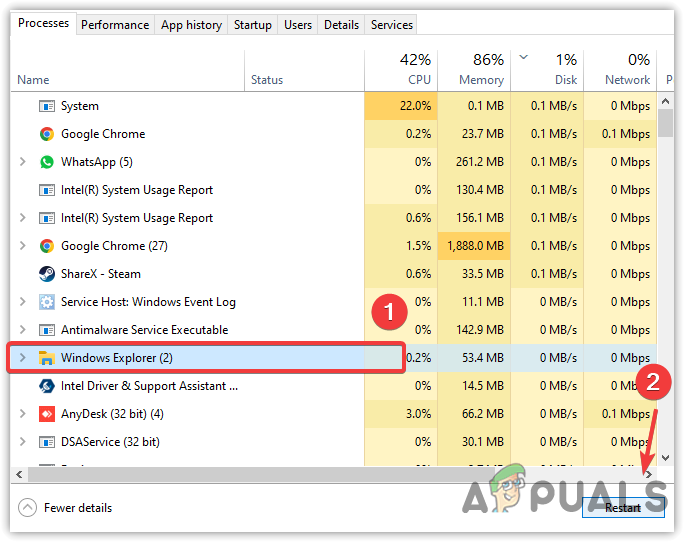Click the ShareX - Steam icon
Image resolution: width=684 pixels, height=542 pixels.
(47, 274)
